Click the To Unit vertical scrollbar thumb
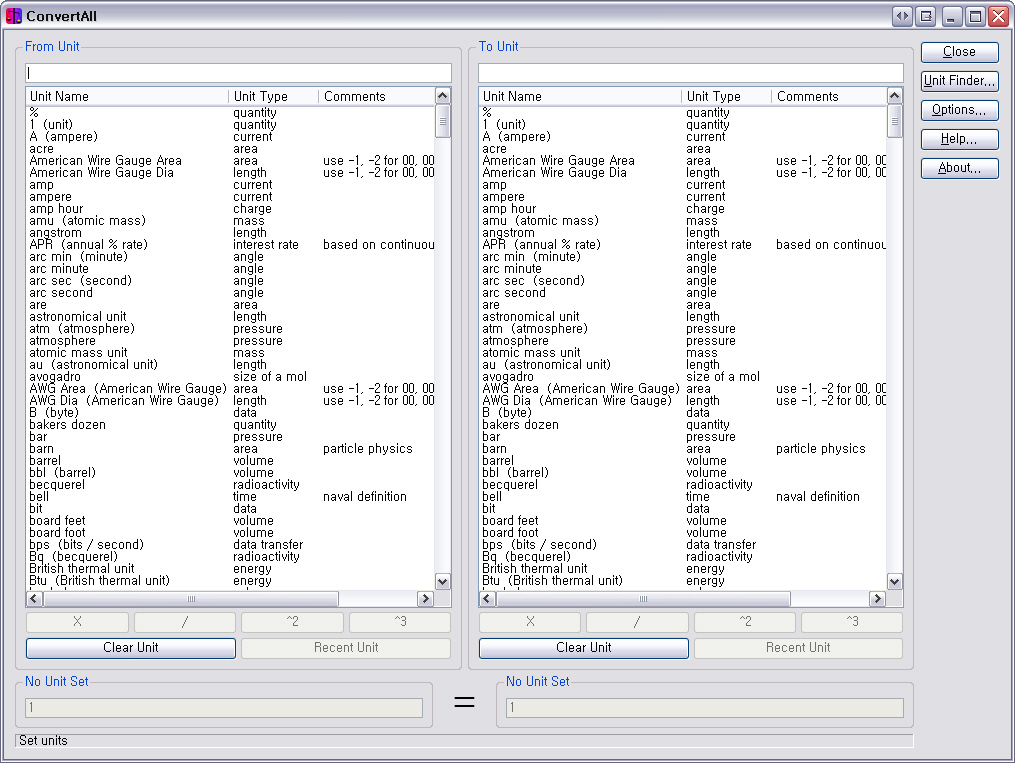Image resolution: width=1015 pixels, height=763 pixels. (x=895, y=121)
